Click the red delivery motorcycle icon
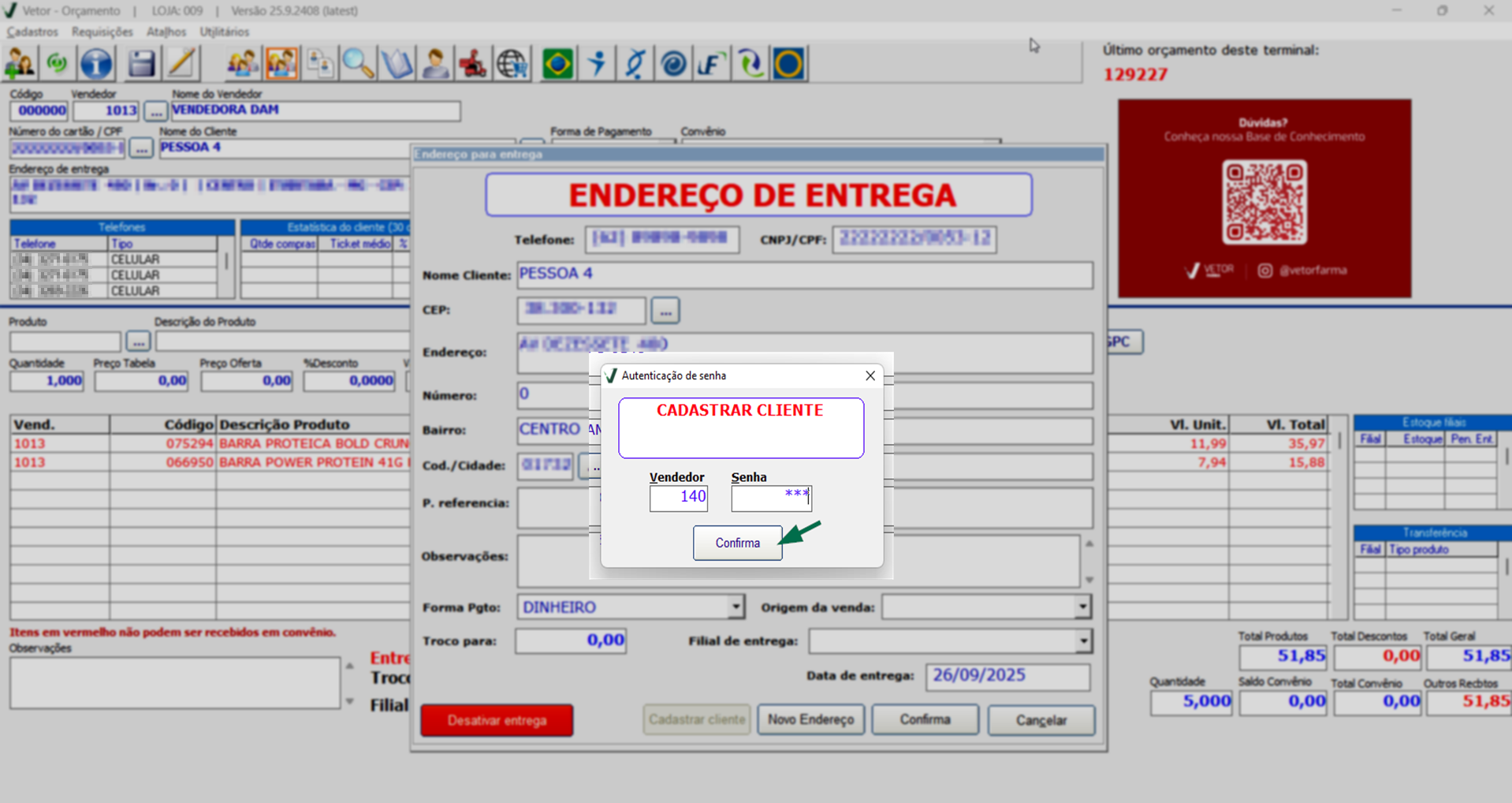 473,63
